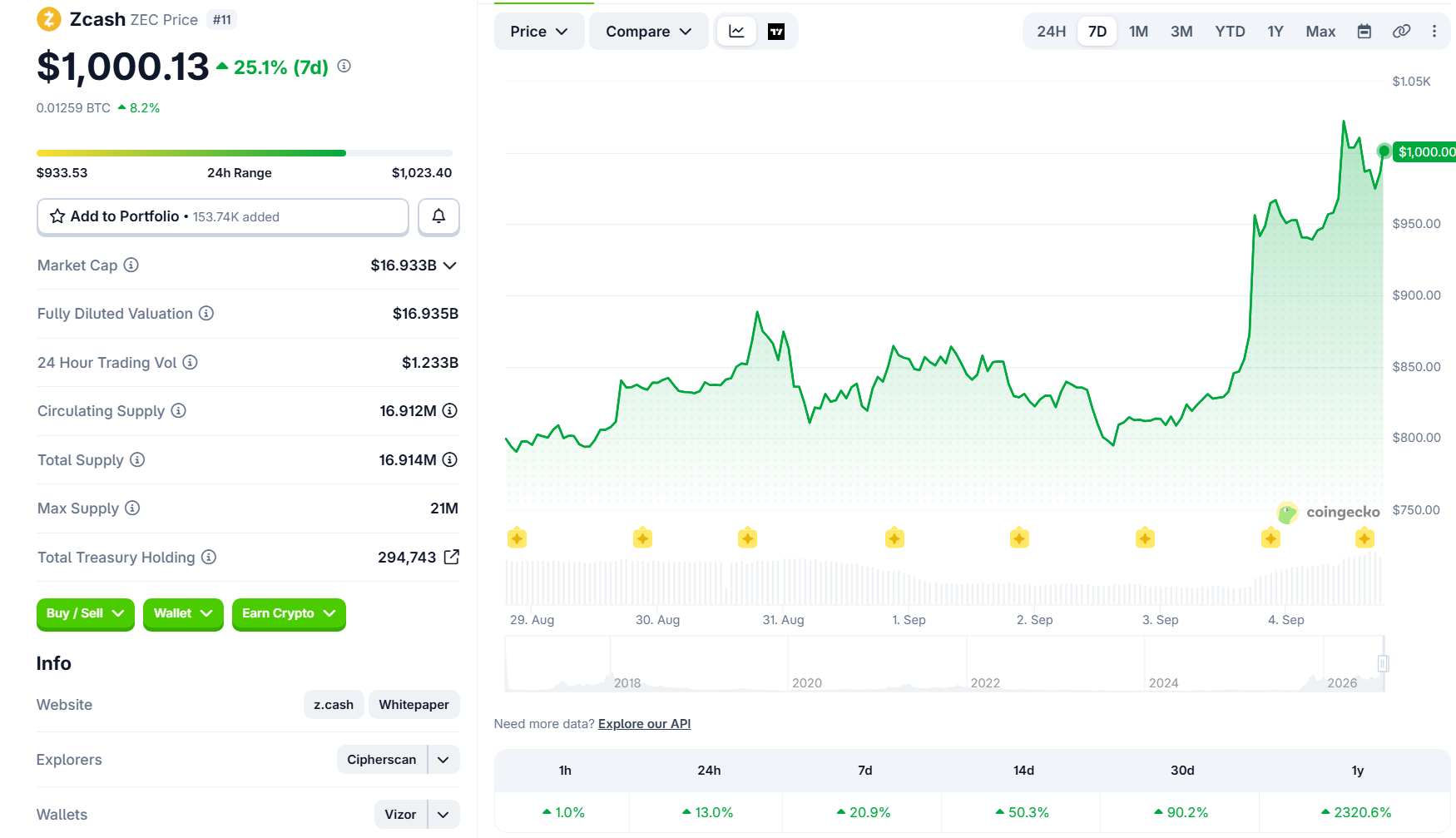This screenshot has width=1456, height=838.
Task: Click news marker icon near 1. Sep
Action: point(894,538)
